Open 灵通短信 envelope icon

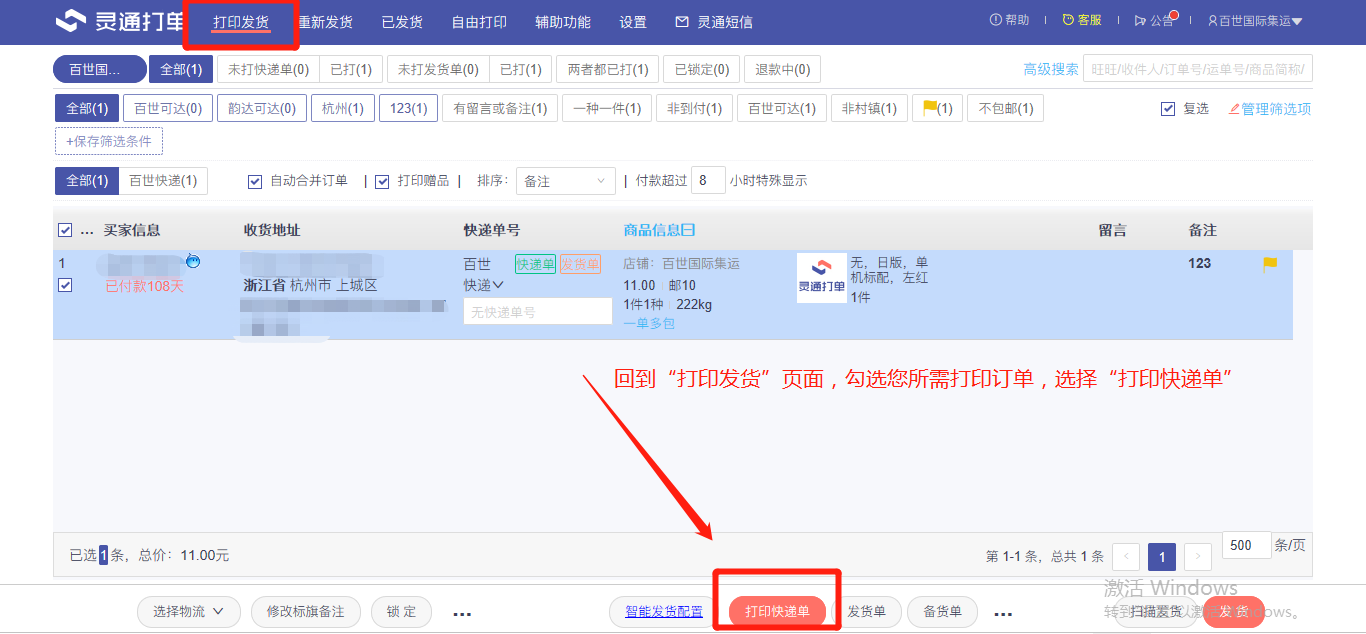tap(682, 22)
